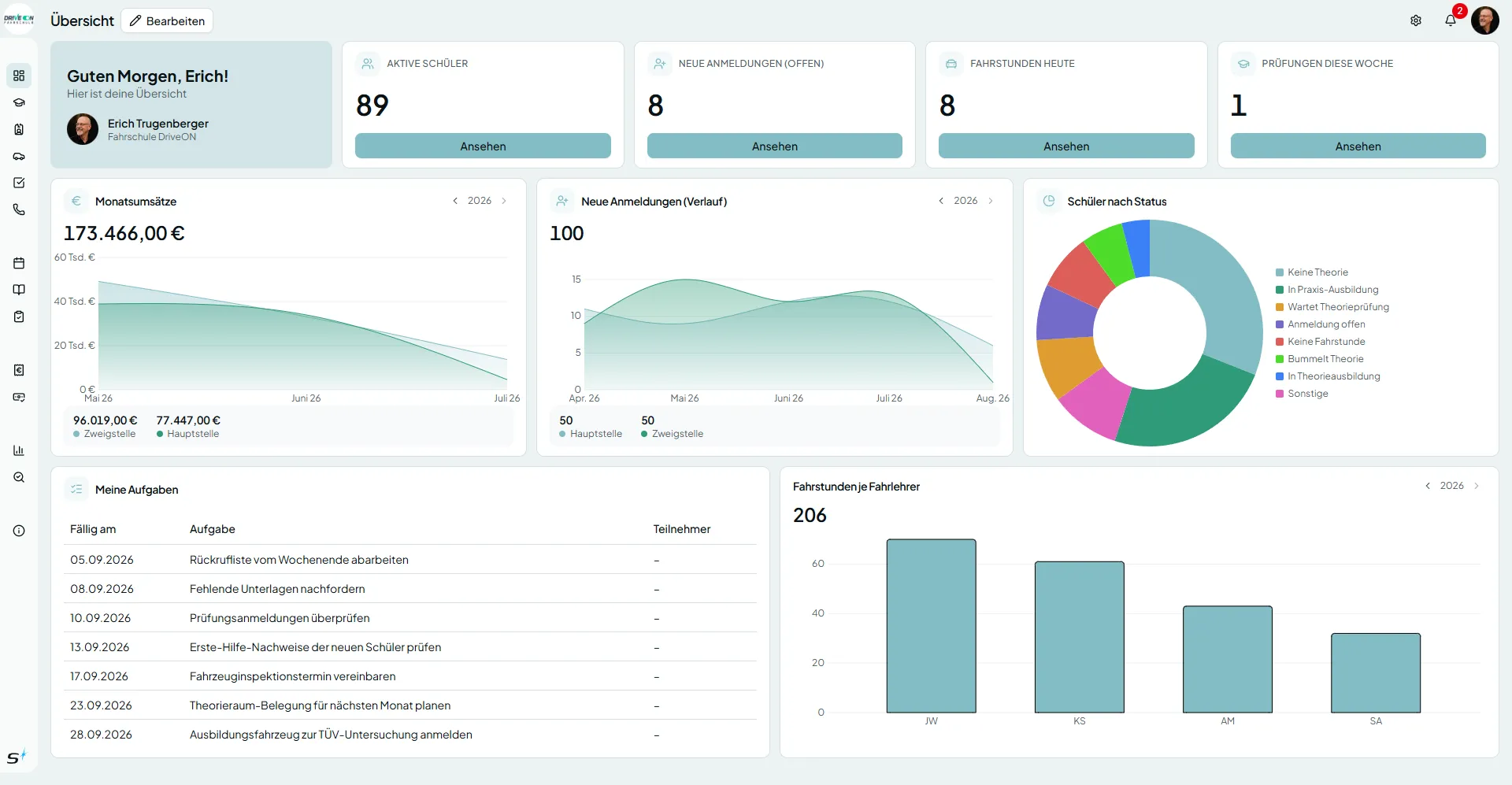The image size is (1512, 785).
Task: Open the phone calls icon in sidebar
Action: [19, 209]
